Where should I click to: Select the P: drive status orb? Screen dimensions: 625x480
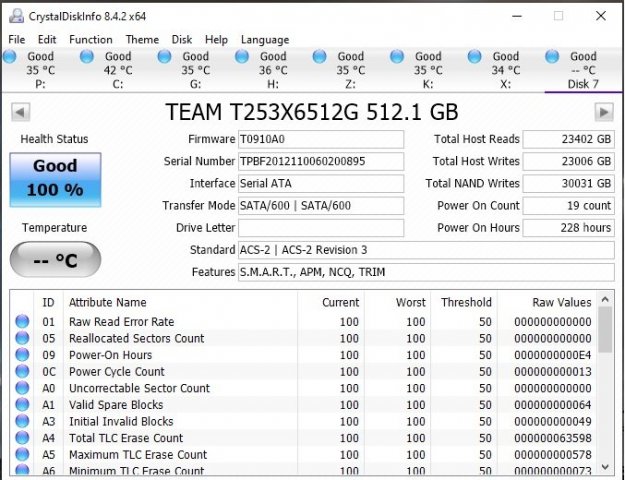pos(10,58)
